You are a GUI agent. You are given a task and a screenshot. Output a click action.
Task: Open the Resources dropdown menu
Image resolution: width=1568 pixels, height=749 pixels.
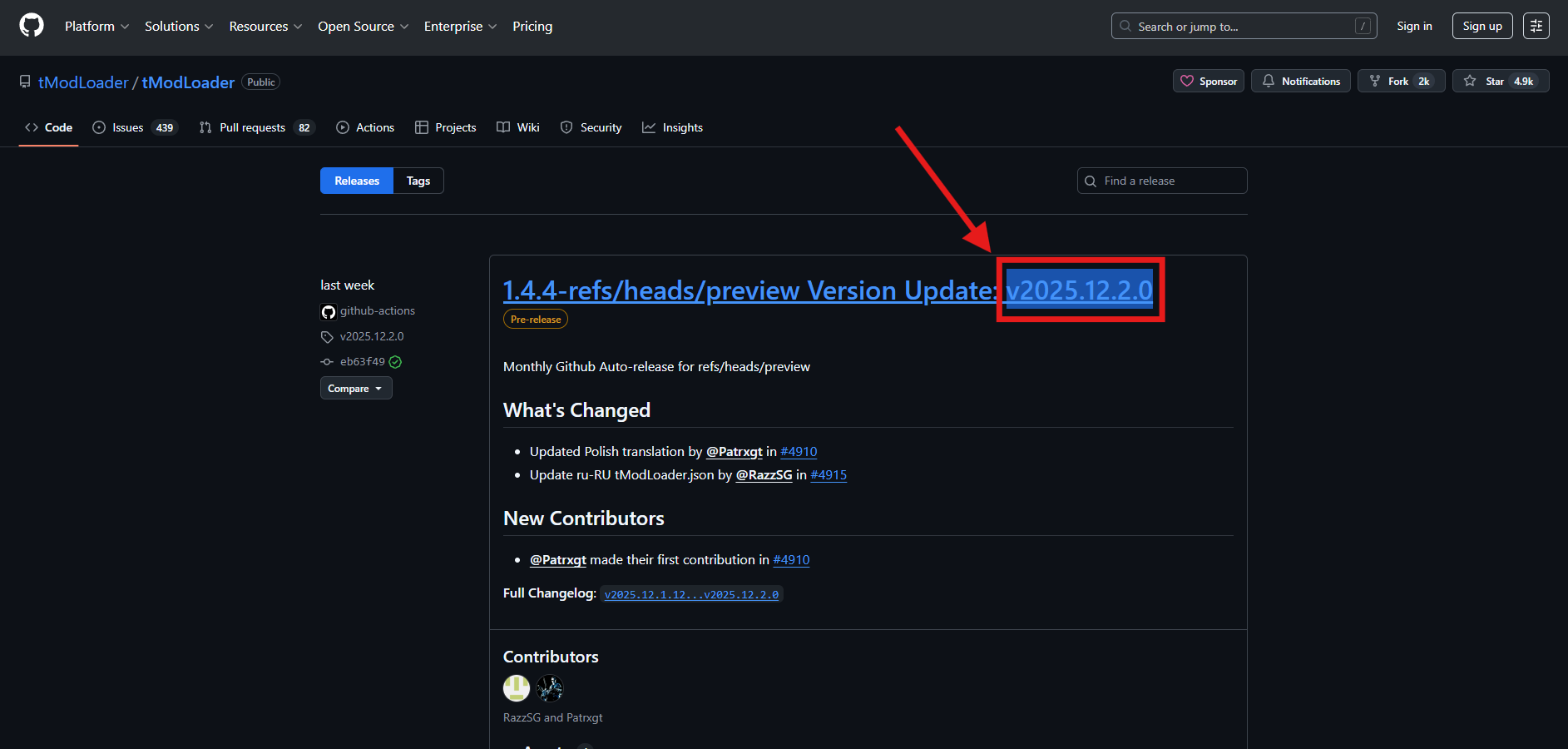[265, 27]
